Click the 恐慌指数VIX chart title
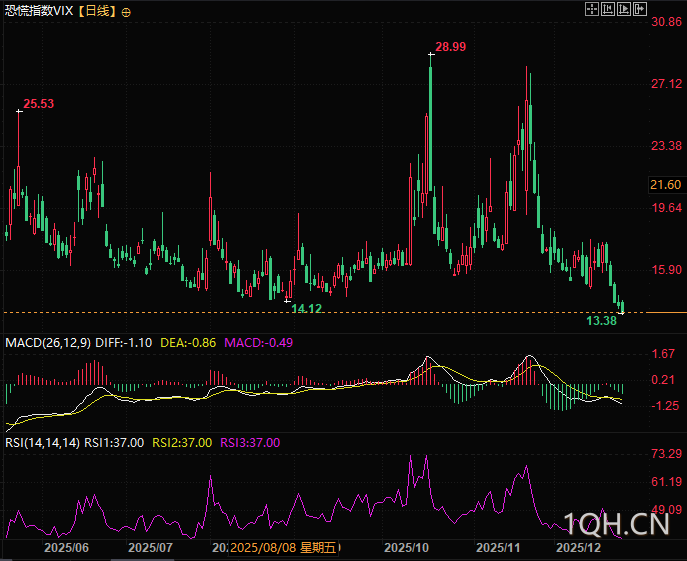This screenshot has width=687, height=561. 38,11
